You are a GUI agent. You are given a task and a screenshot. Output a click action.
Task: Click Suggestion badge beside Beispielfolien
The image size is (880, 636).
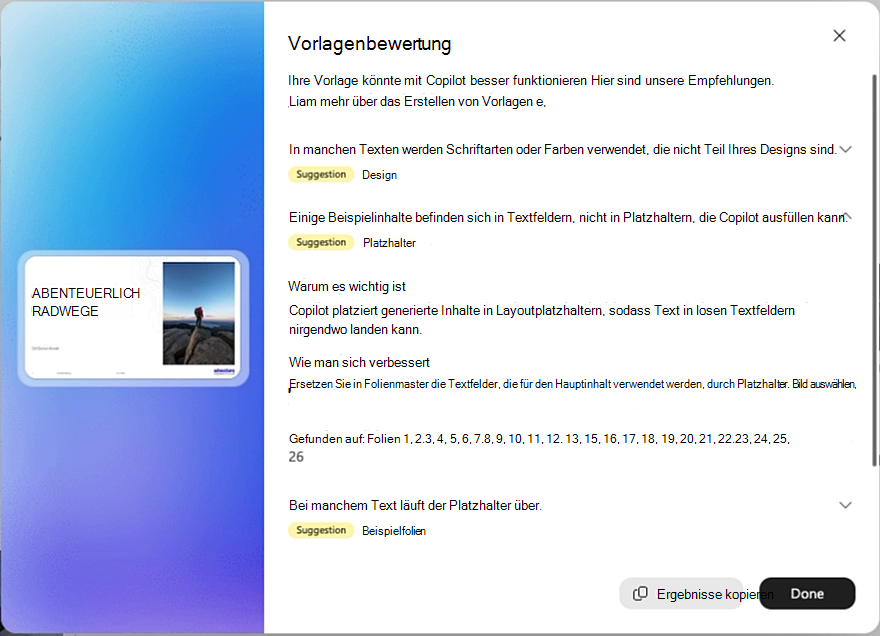321,530
